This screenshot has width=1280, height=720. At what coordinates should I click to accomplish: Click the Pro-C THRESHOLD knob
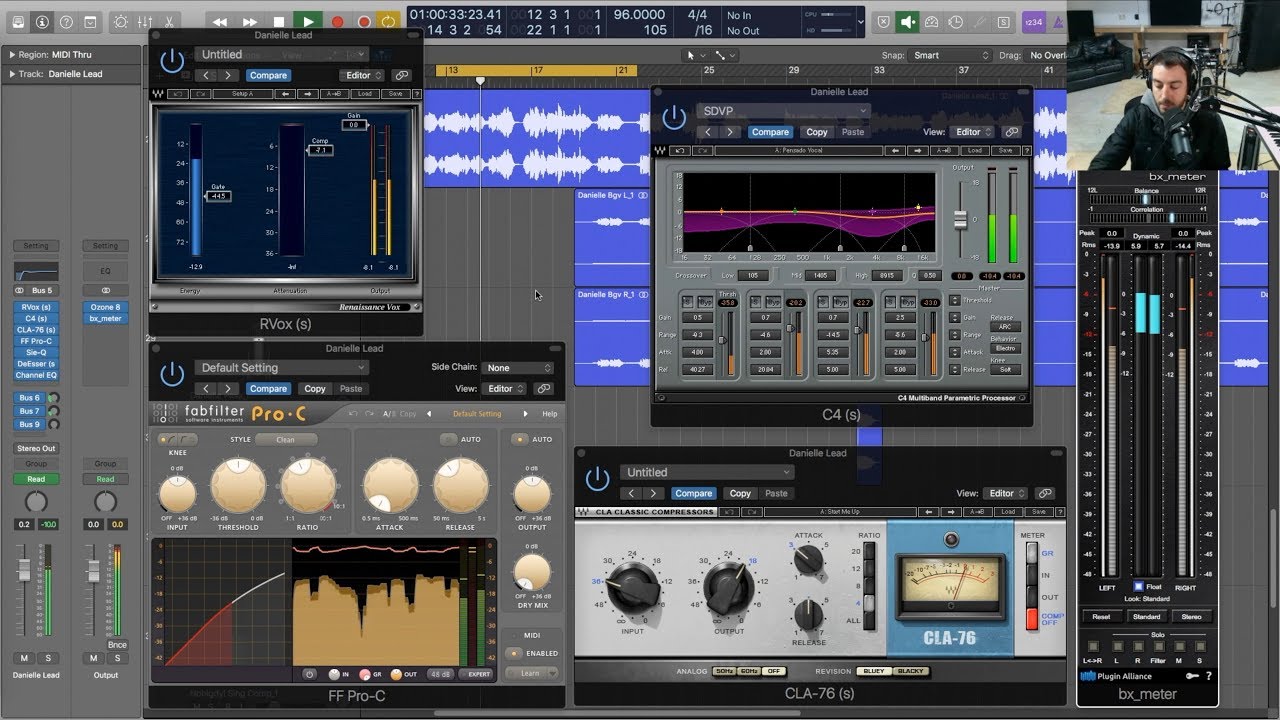pyautogui.click(x=238, y=487)
